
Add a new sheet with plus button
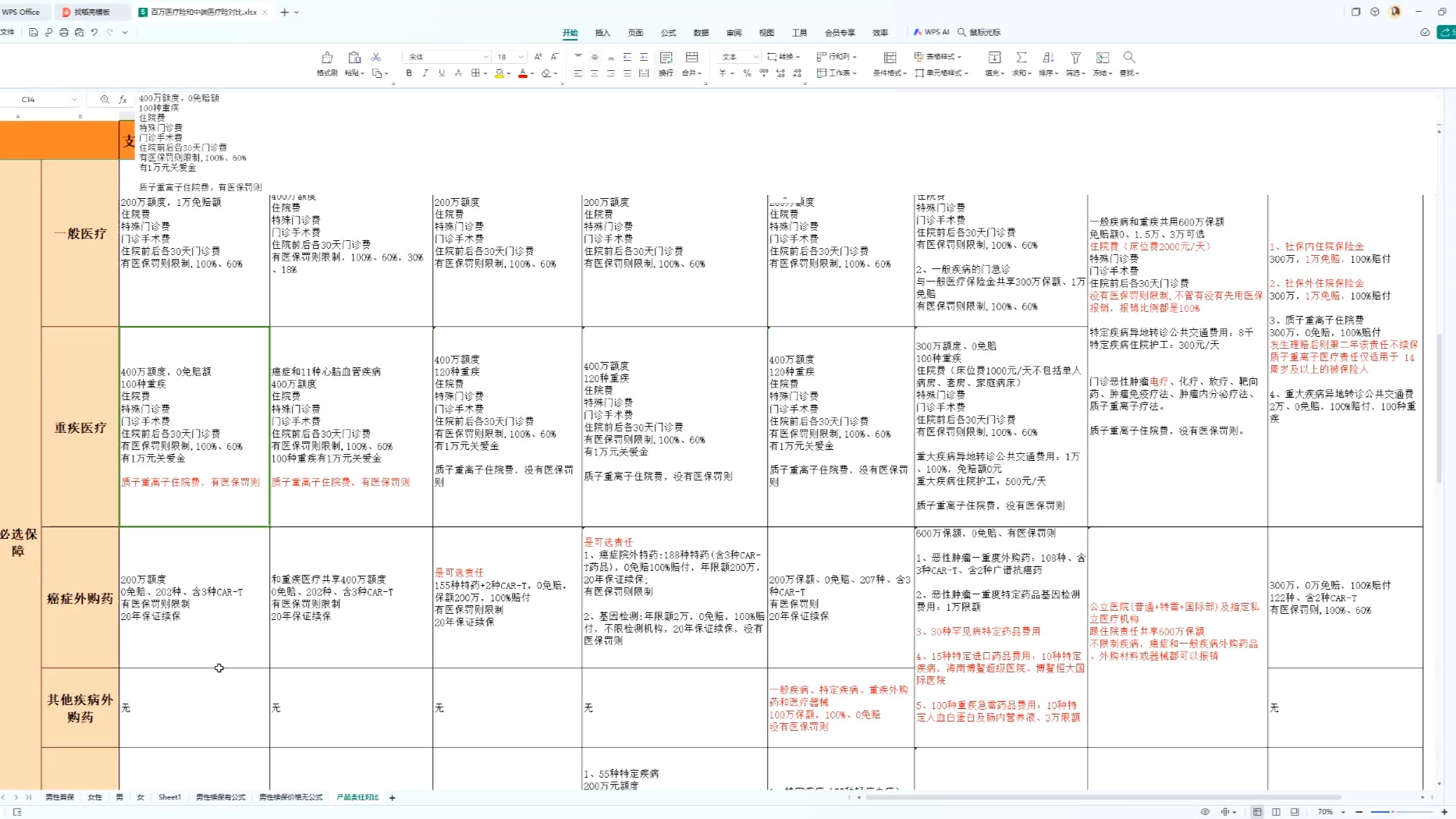click(392, 797)
